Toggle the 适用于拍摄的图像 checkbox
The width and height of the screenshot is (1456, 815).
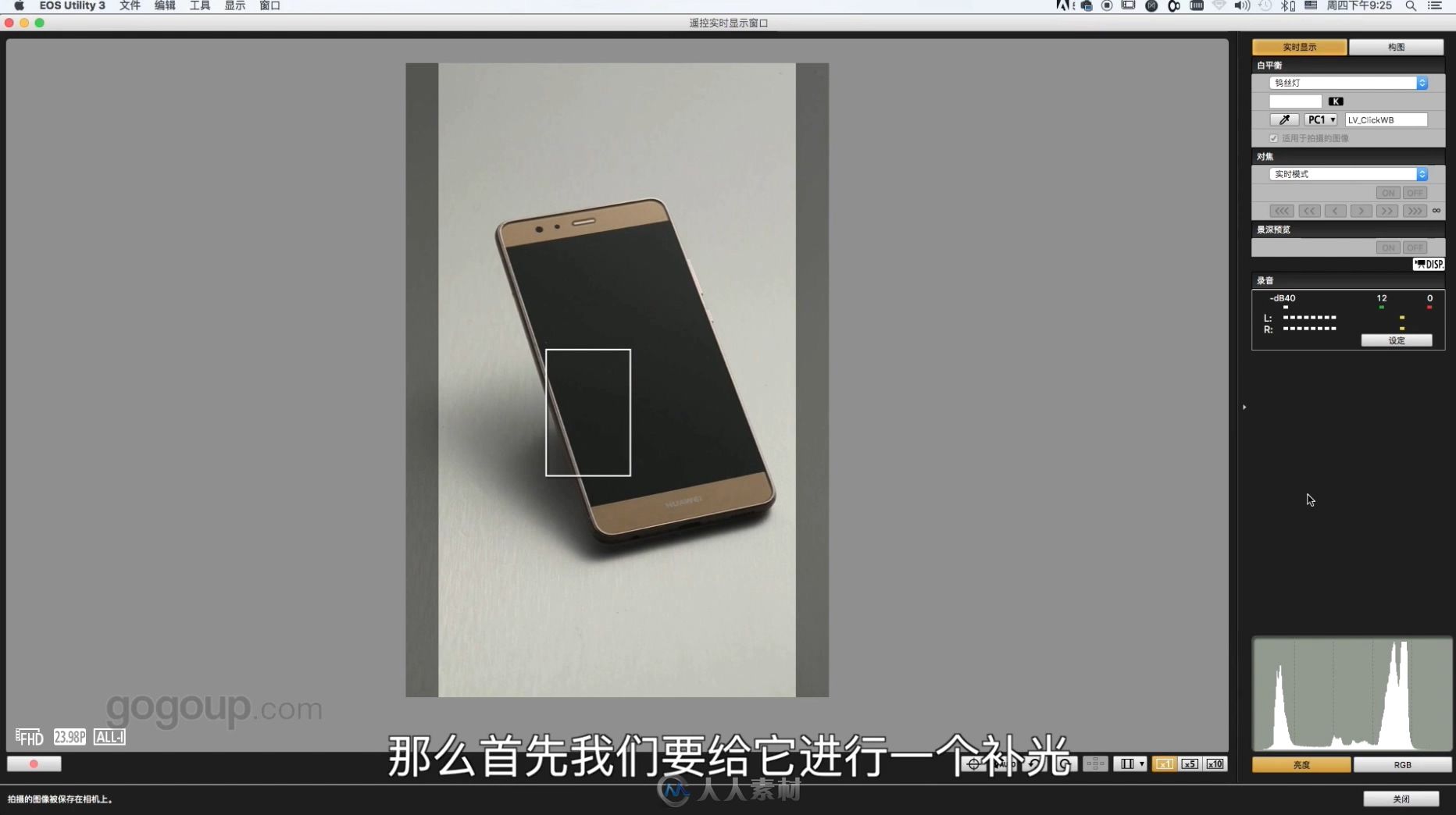[1273, 138]
